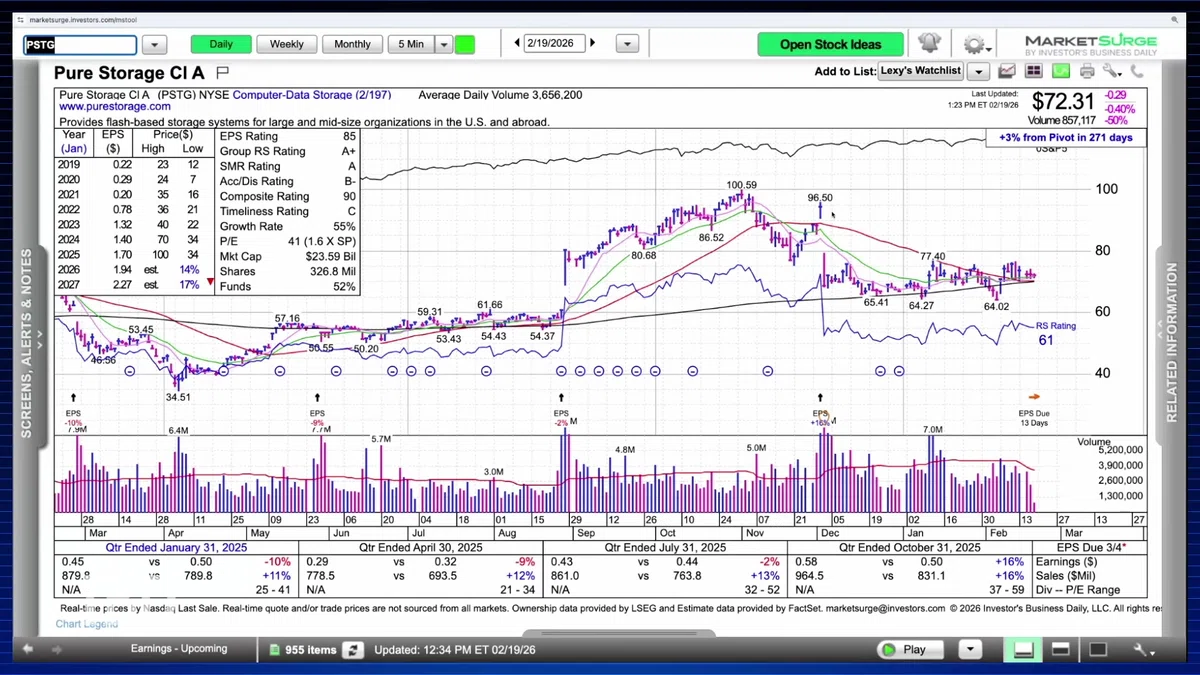Image resolution: width=1200 pixels, height=675 pixels.
Task: Open the www.purestorage.com link
Action: [x=113, y=106]
